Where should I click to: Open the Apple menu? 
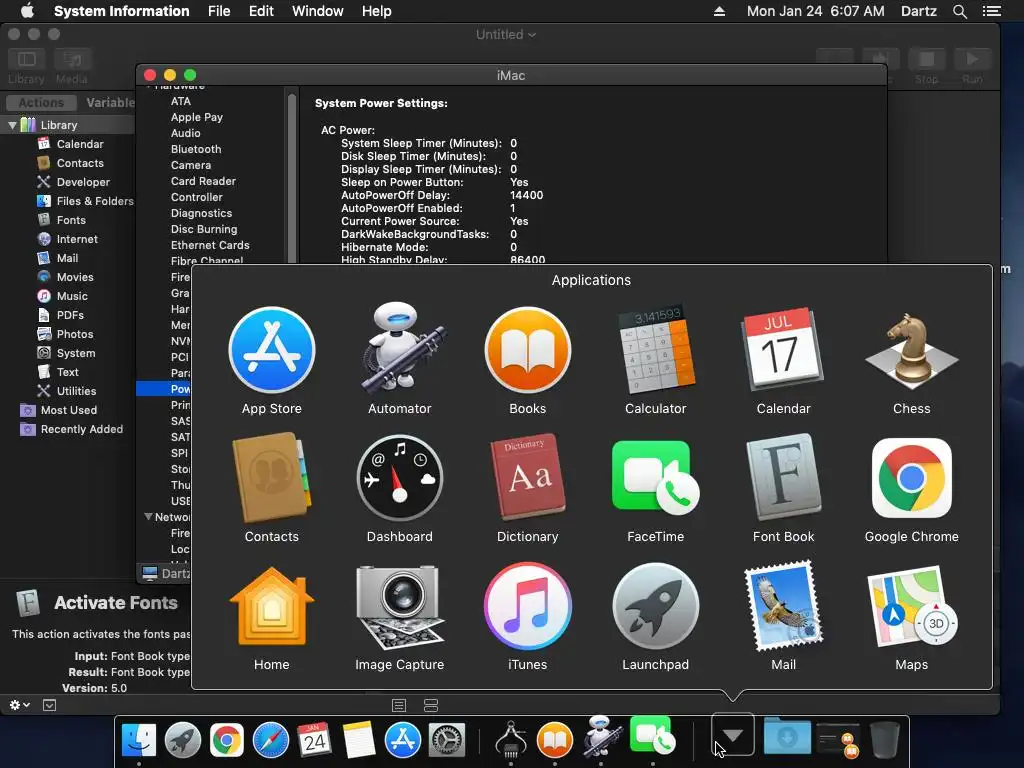tap(27, 11)
